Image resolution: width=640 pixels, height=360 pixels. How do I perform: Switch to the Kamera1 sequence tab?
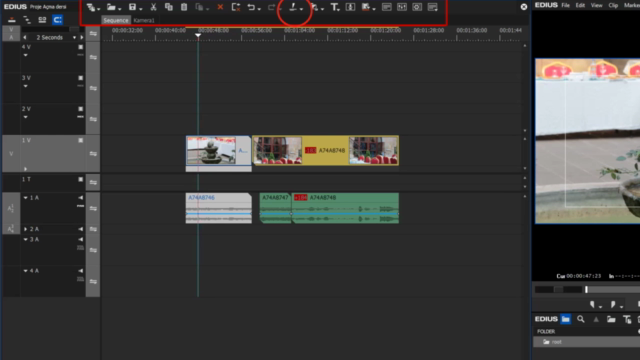pos(144,20)
